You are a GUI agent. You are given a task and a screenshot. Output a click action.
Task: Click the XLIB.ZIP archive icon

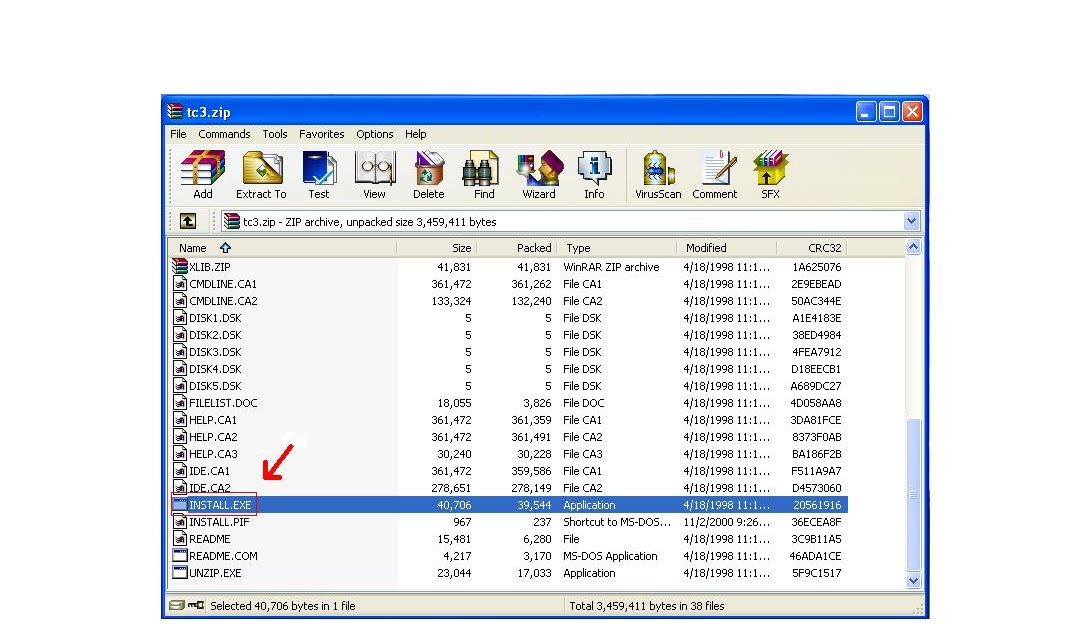click(x=180, y=267)
